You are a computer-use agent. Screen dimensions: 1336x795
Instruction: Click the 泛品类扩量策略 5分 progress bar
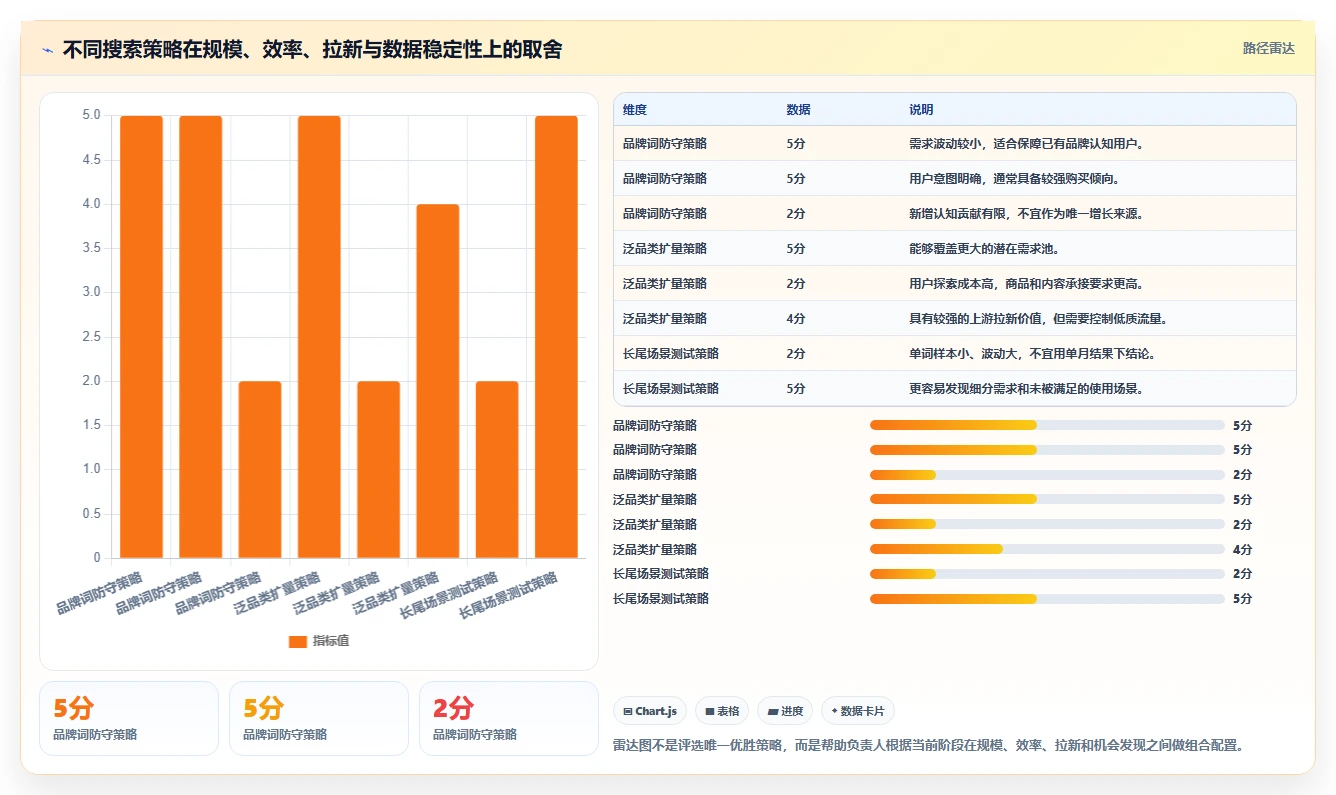(1047, 500)
